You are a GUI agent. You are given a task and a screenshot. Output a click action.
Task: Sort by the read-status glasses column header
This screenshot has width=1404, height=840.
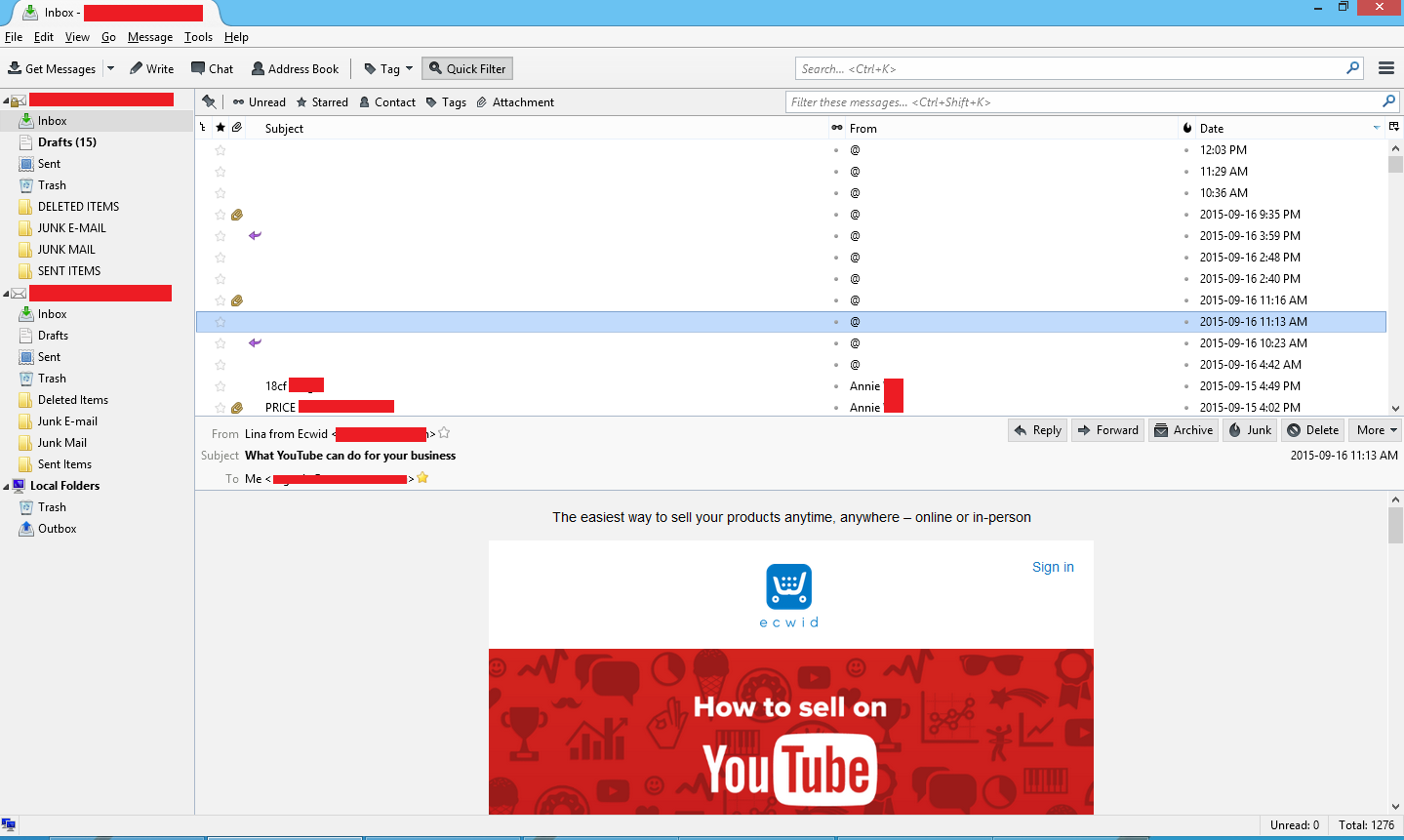(x=837, y=128)
